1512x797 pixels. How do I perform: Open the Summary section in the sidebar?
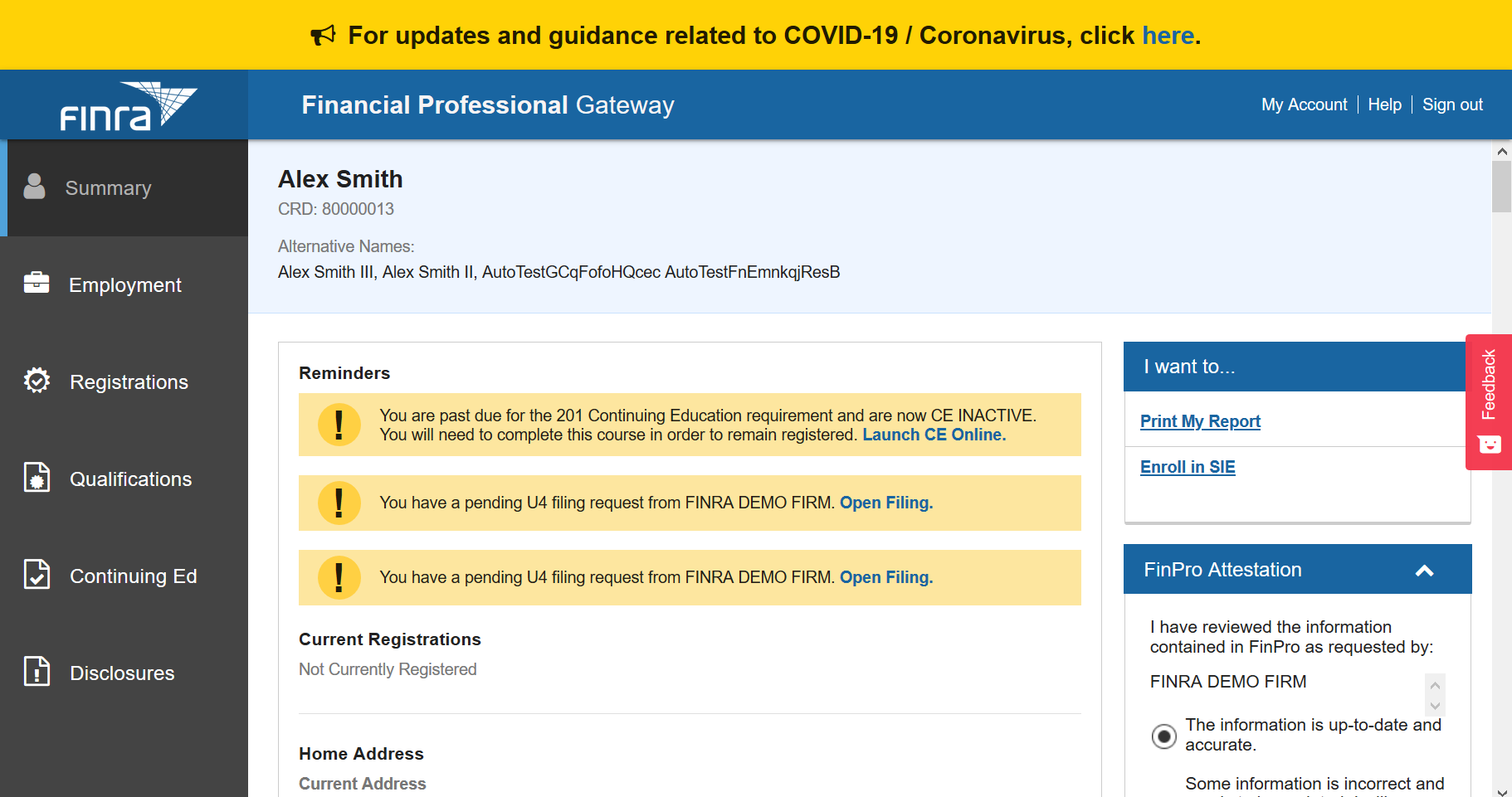pyautogui.click(x=107, y=187)
